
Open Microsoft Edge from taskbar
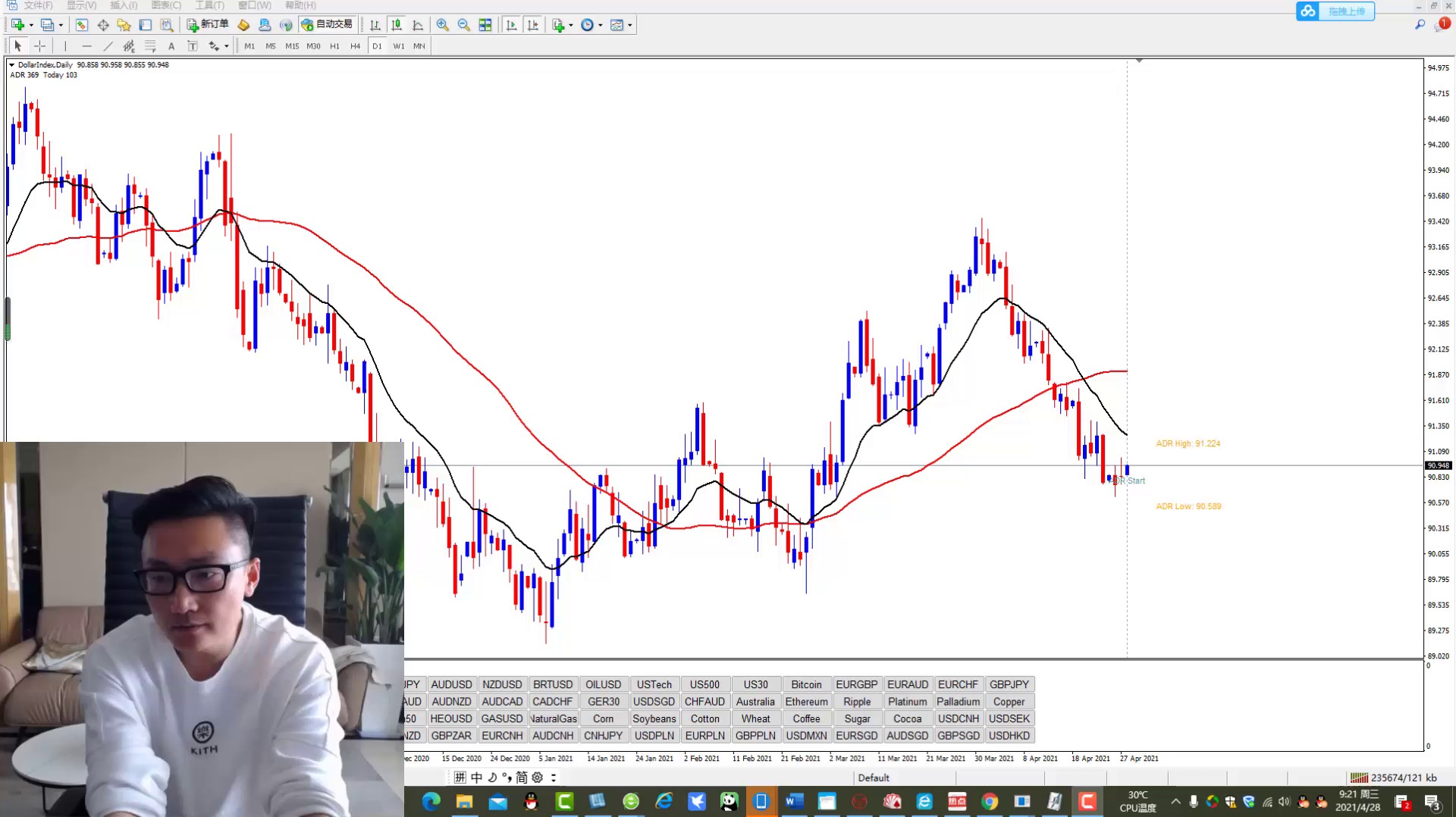point(431,801)
